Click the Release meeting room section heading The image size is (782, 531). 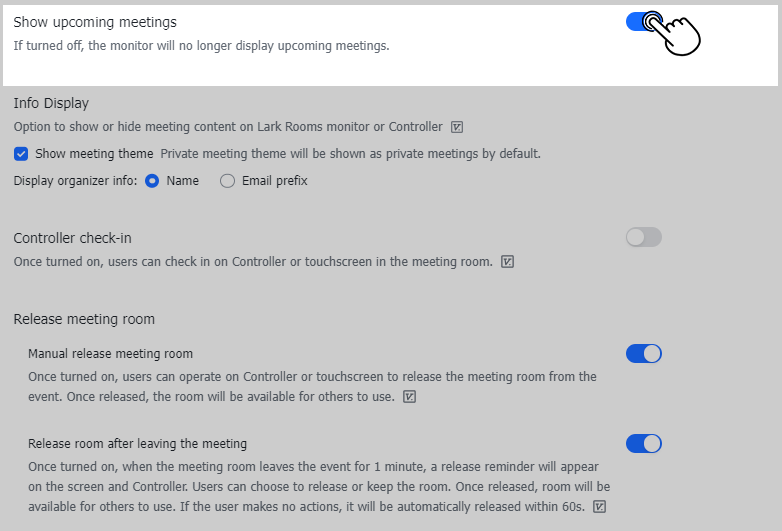coord(84,320)
